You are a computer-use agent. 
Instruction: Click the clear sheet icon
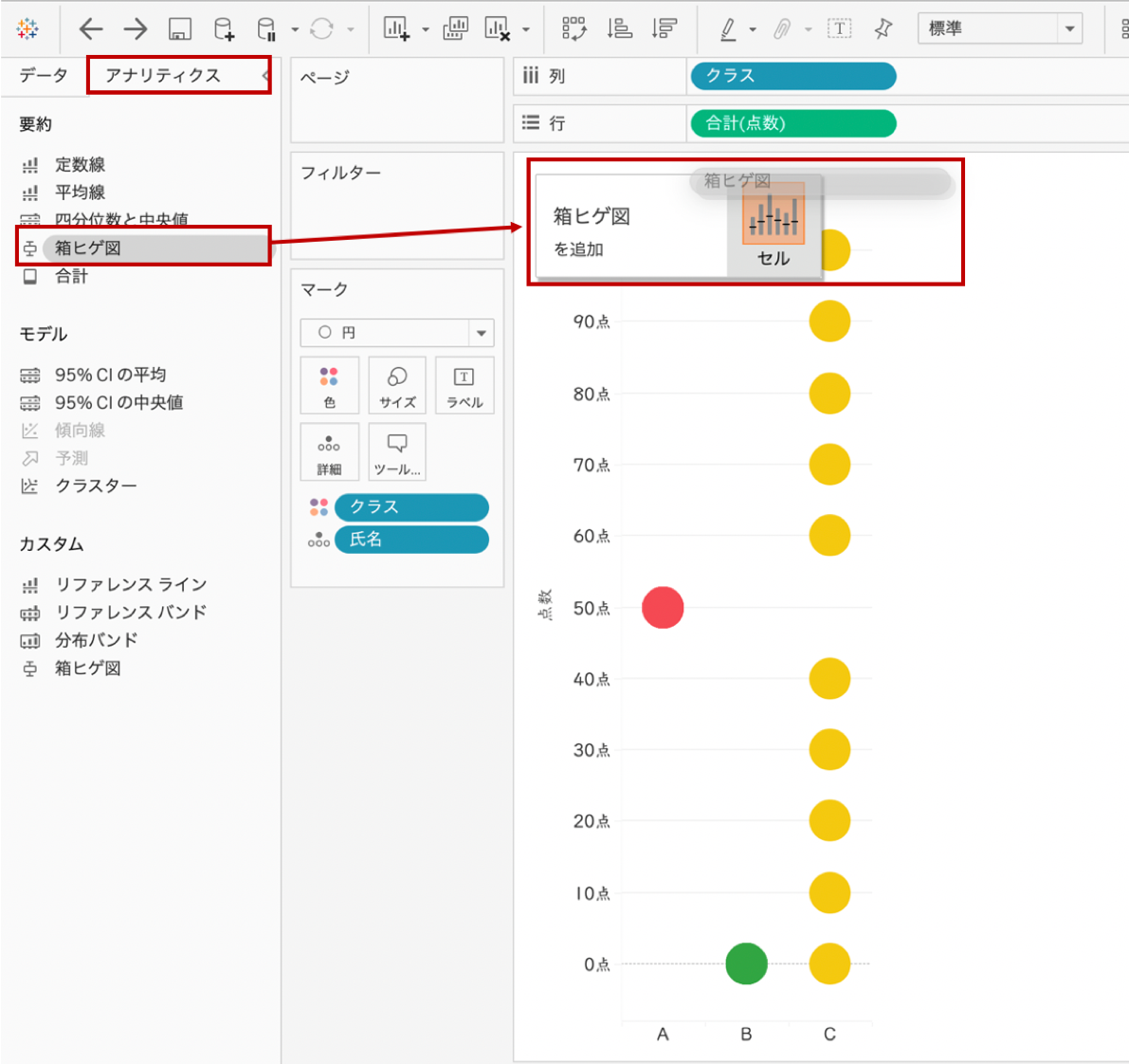pos(498,28)
